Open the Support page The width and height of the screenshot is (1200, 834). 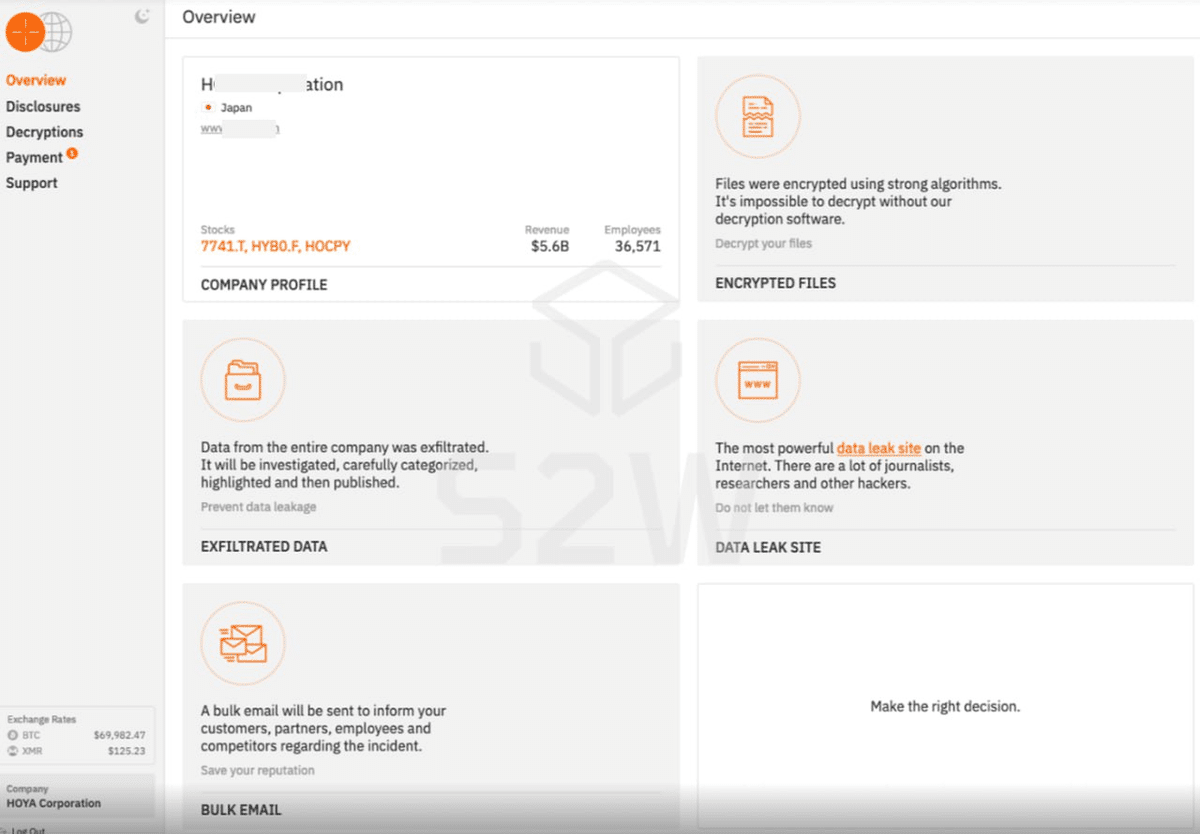coord(32,183)
